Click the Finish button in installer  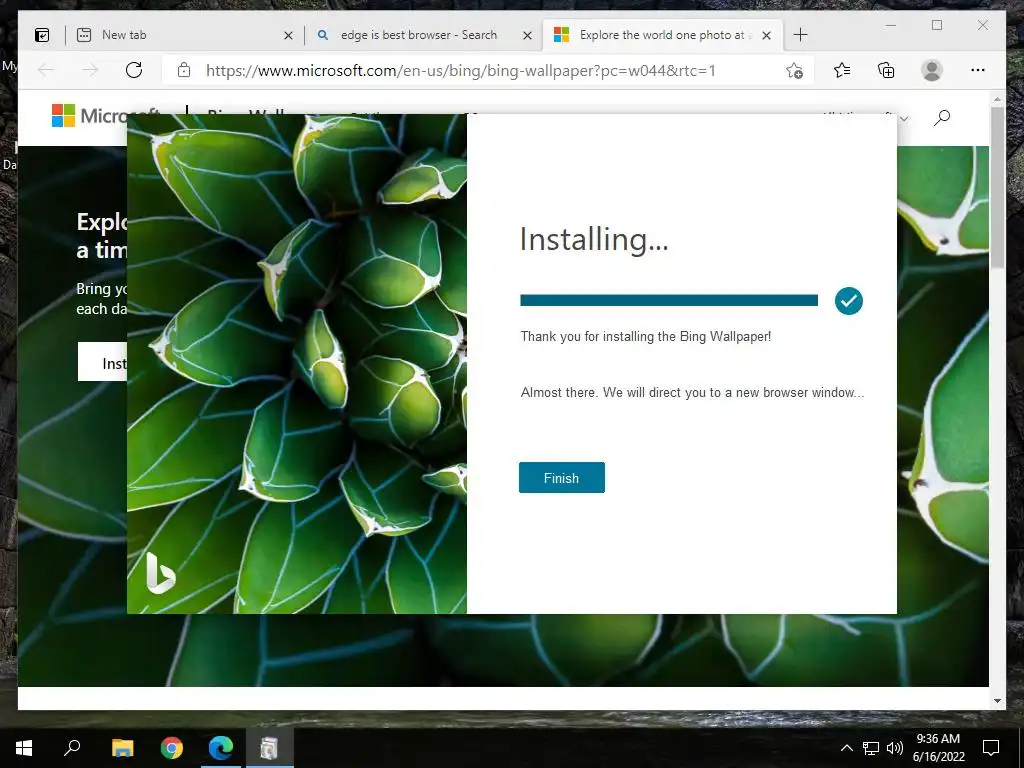click(x=562, y=477)
